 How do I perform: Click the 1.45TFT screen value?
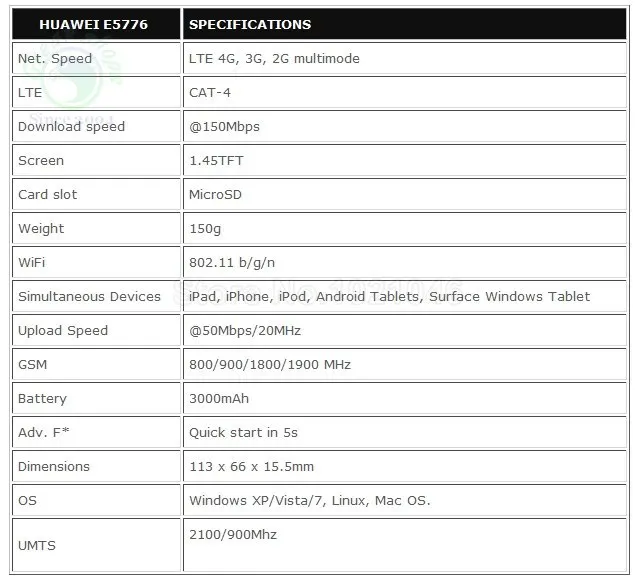[x=216, y=160]
